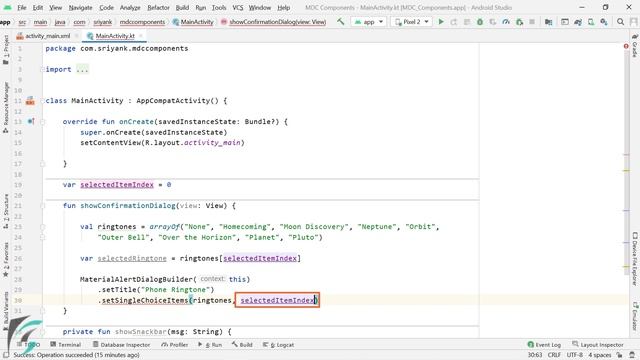640x360 pixels.
Task: Open the Refactor menu
Action: point(158,7)
